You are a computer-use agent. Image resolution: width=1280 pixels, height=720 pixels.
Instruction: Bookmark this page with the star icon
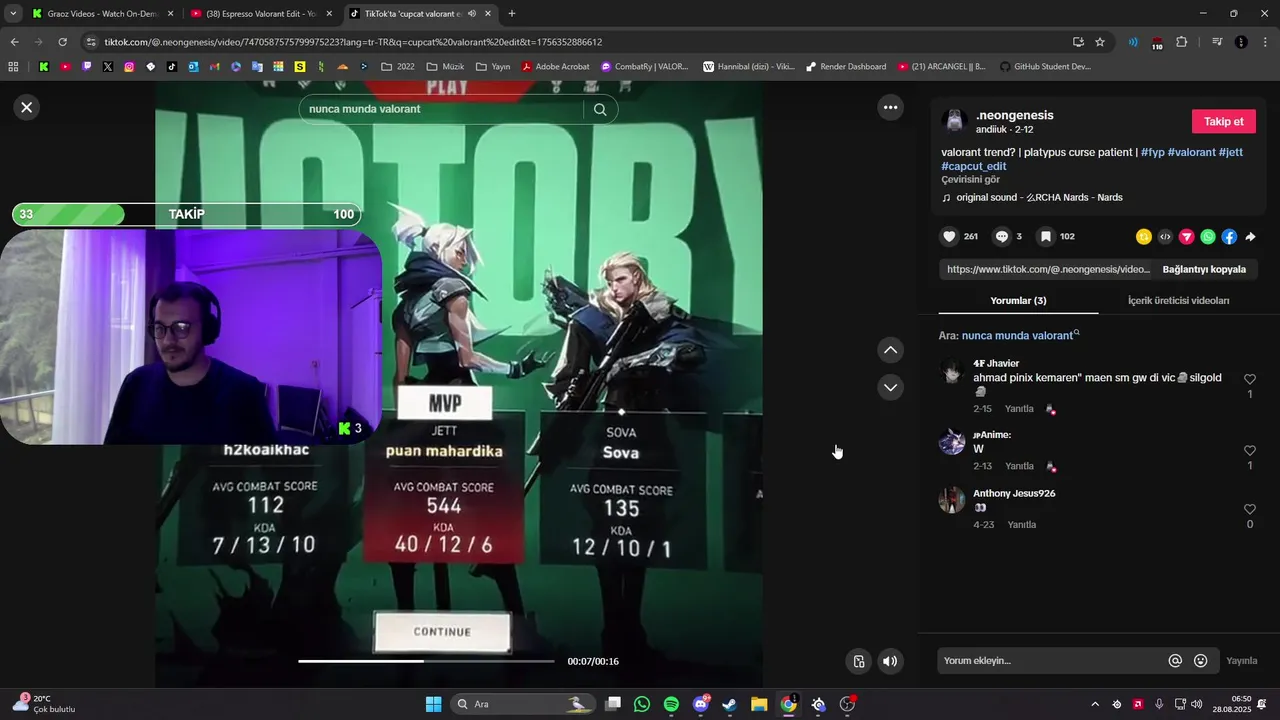pos(1100,42)
